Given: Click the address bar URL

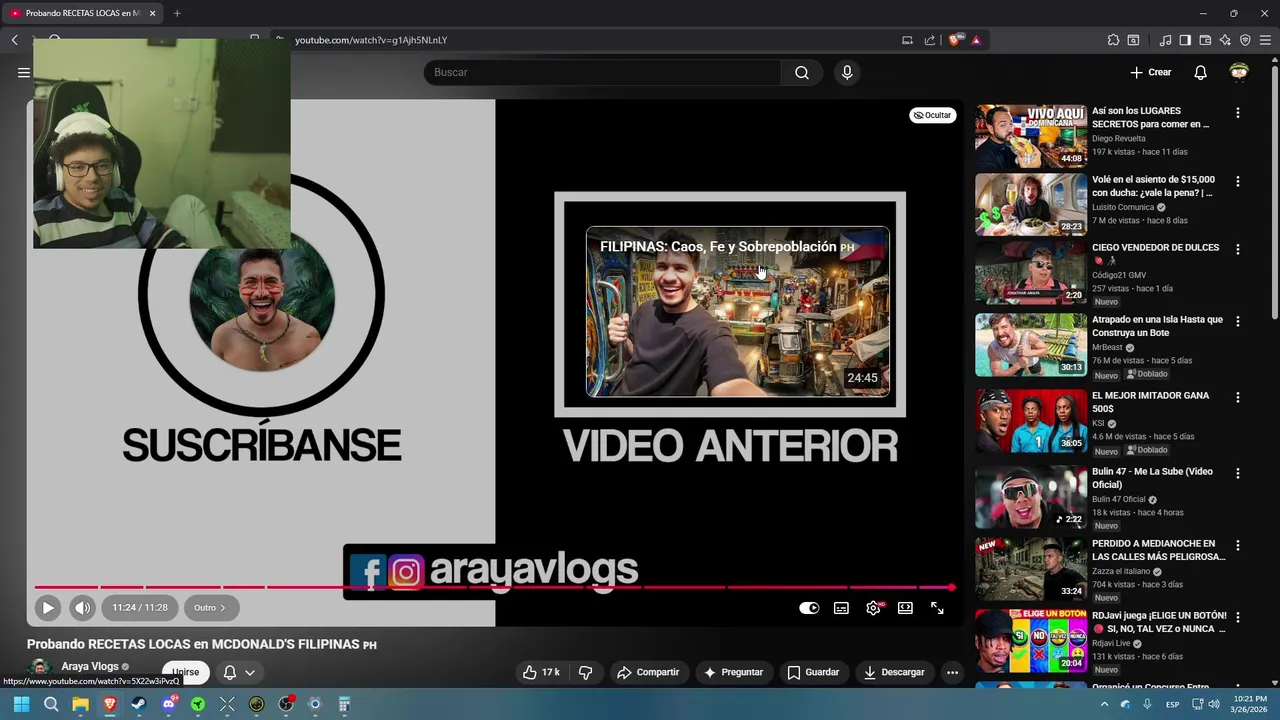Looking at the screenshot, I should pyautogui.click(x=371, y=40).
